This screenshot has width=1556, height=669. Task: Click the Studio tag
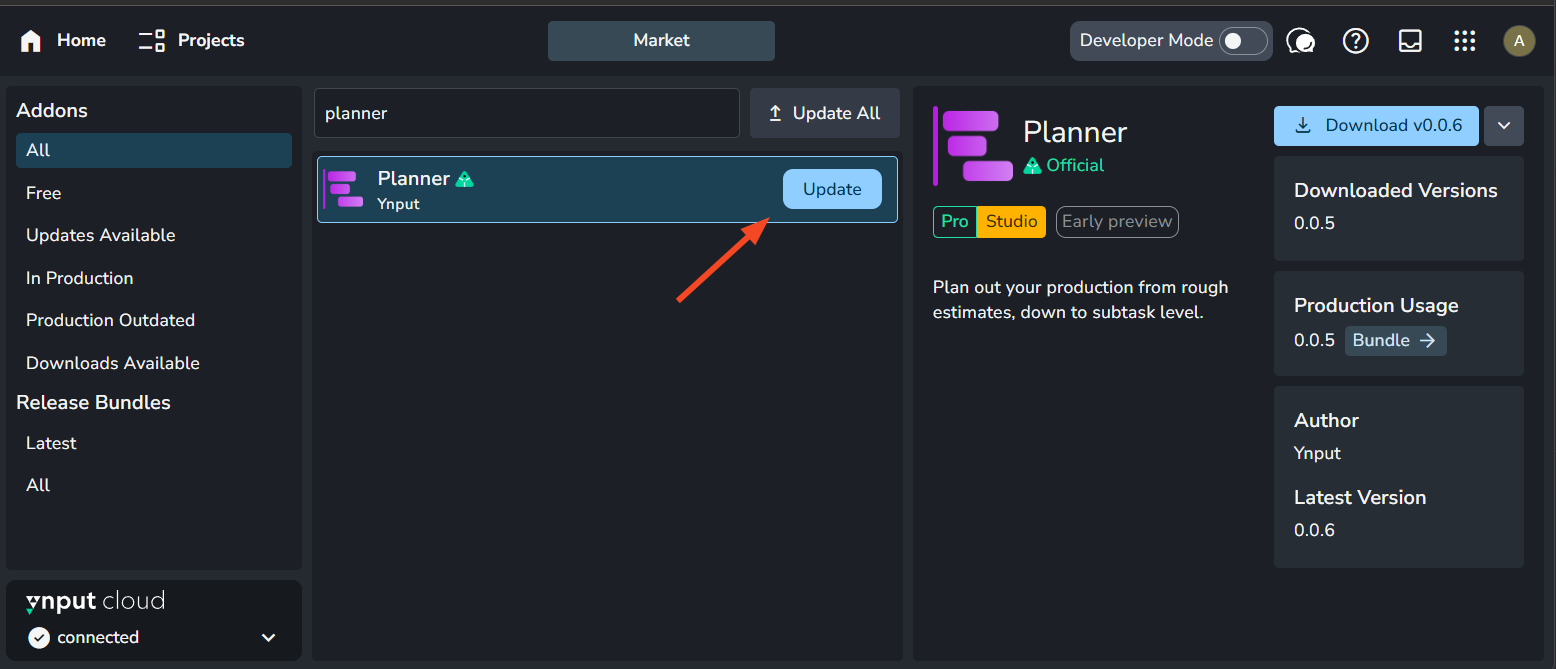(x=1011, y=222)
